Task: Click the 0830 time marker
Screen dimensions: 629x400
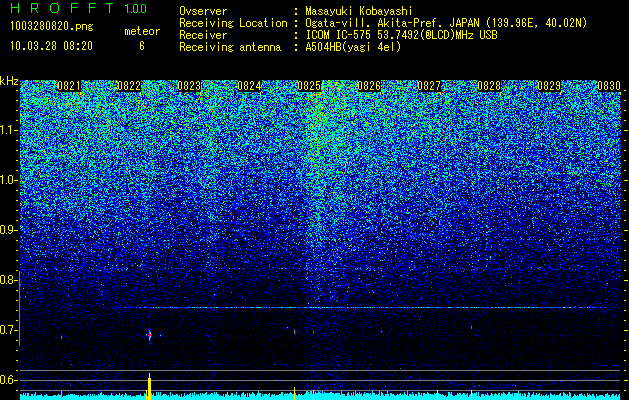Action: tap(609, 86)
